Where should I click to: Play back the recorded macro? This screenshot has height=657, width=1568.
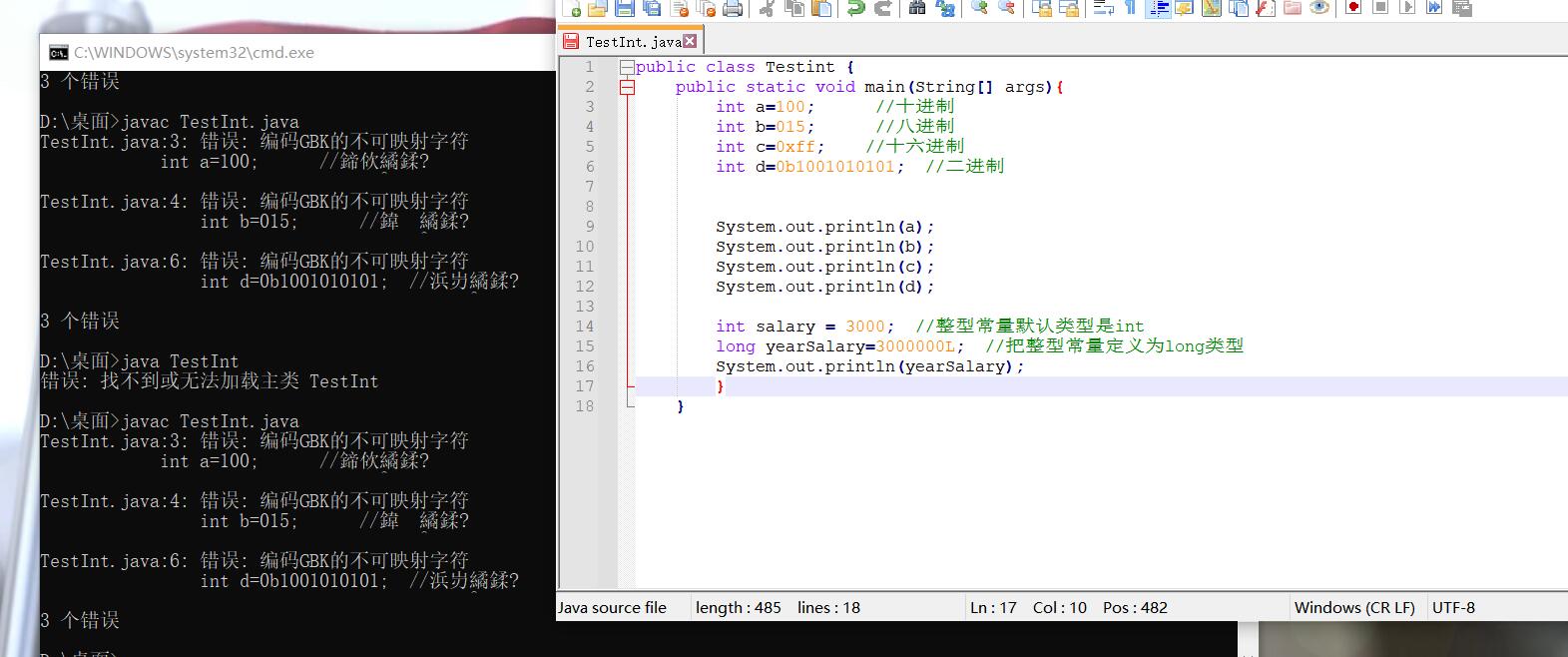pos(1407,8)
